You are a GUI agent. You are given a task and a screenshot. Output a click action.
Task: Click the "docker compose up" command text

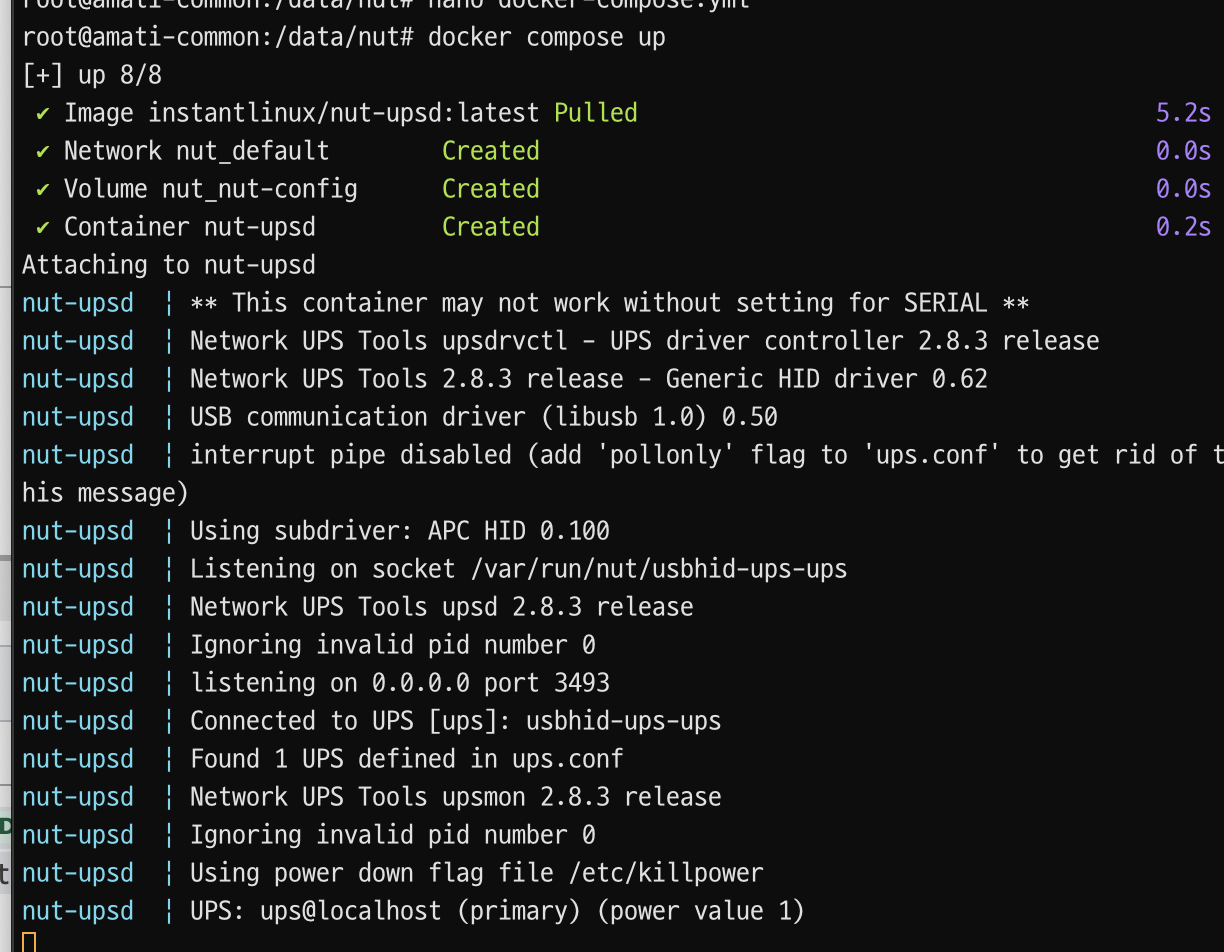click(546, 37)
